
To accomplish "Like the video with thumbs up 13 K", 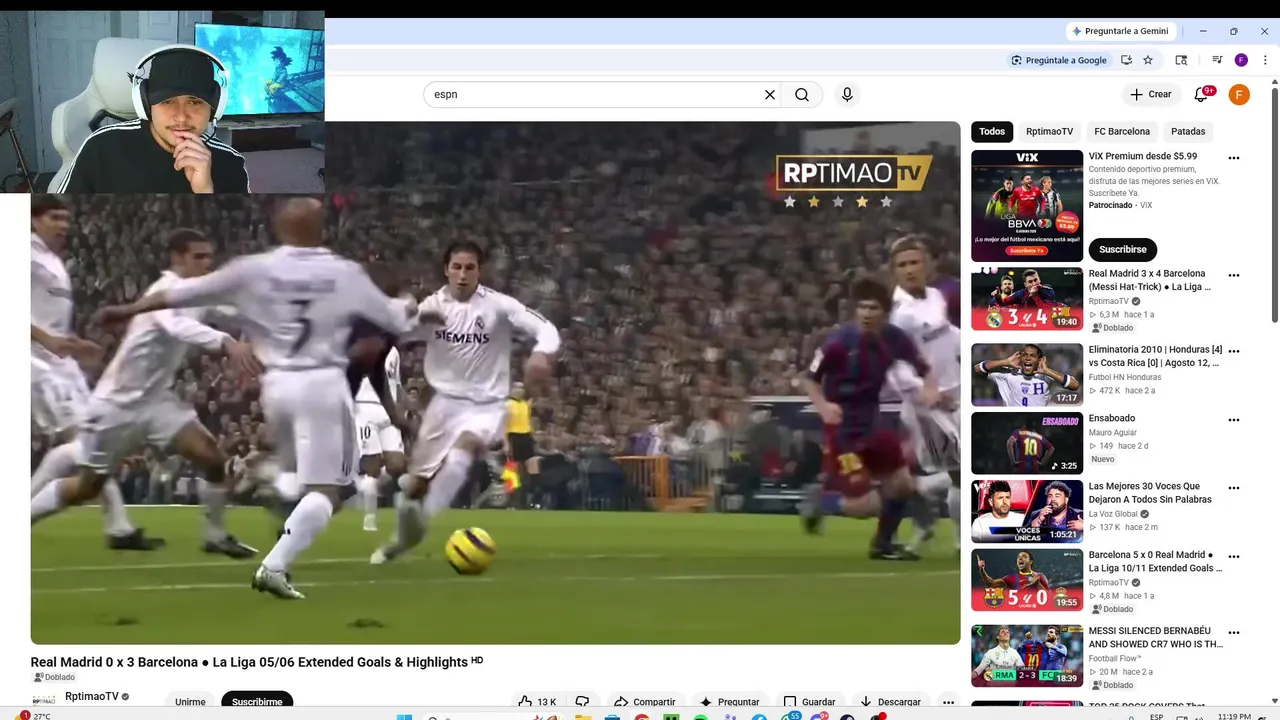I will pos(538,702).
